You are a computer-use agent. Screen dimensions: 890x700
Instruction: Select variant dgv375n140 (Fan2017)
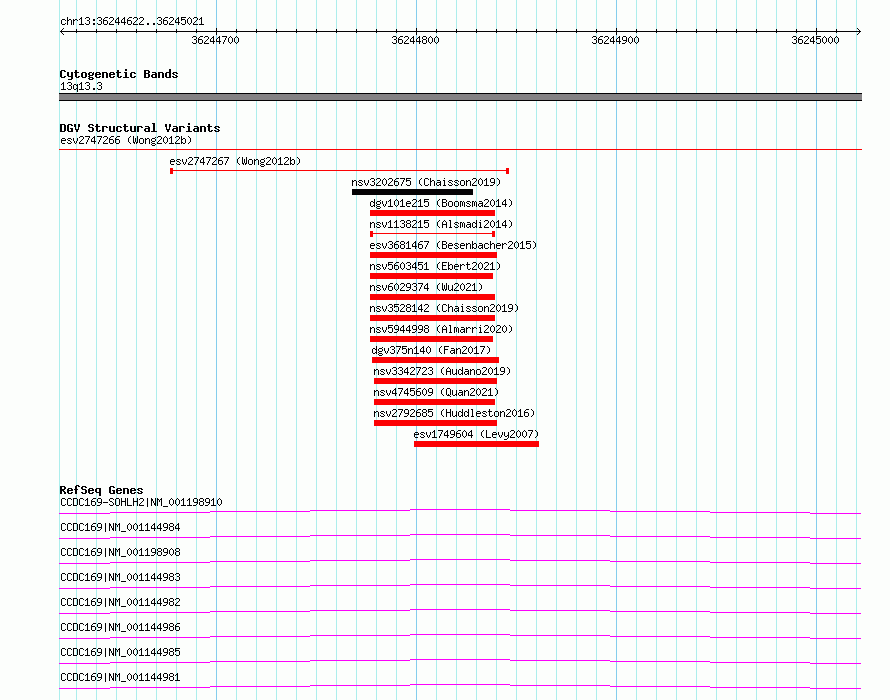[431, 350]
